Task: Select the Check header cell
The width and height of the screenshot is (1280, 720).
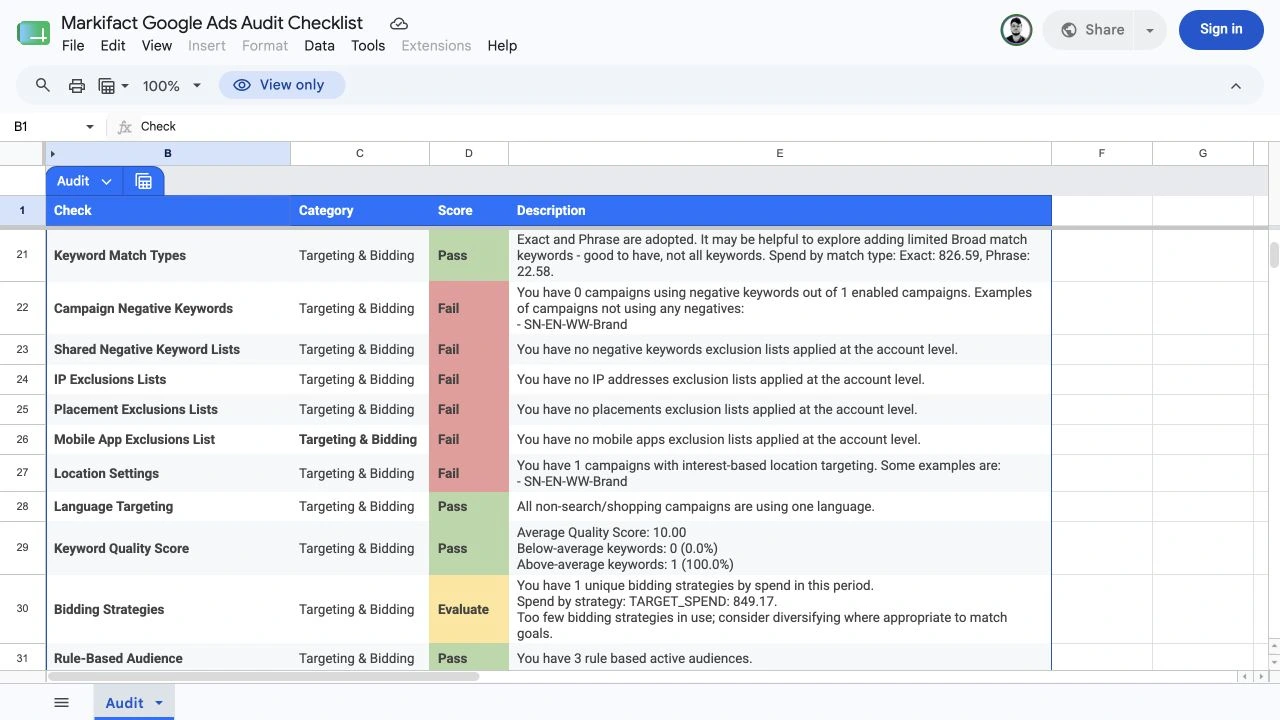Action: (168, 211)
